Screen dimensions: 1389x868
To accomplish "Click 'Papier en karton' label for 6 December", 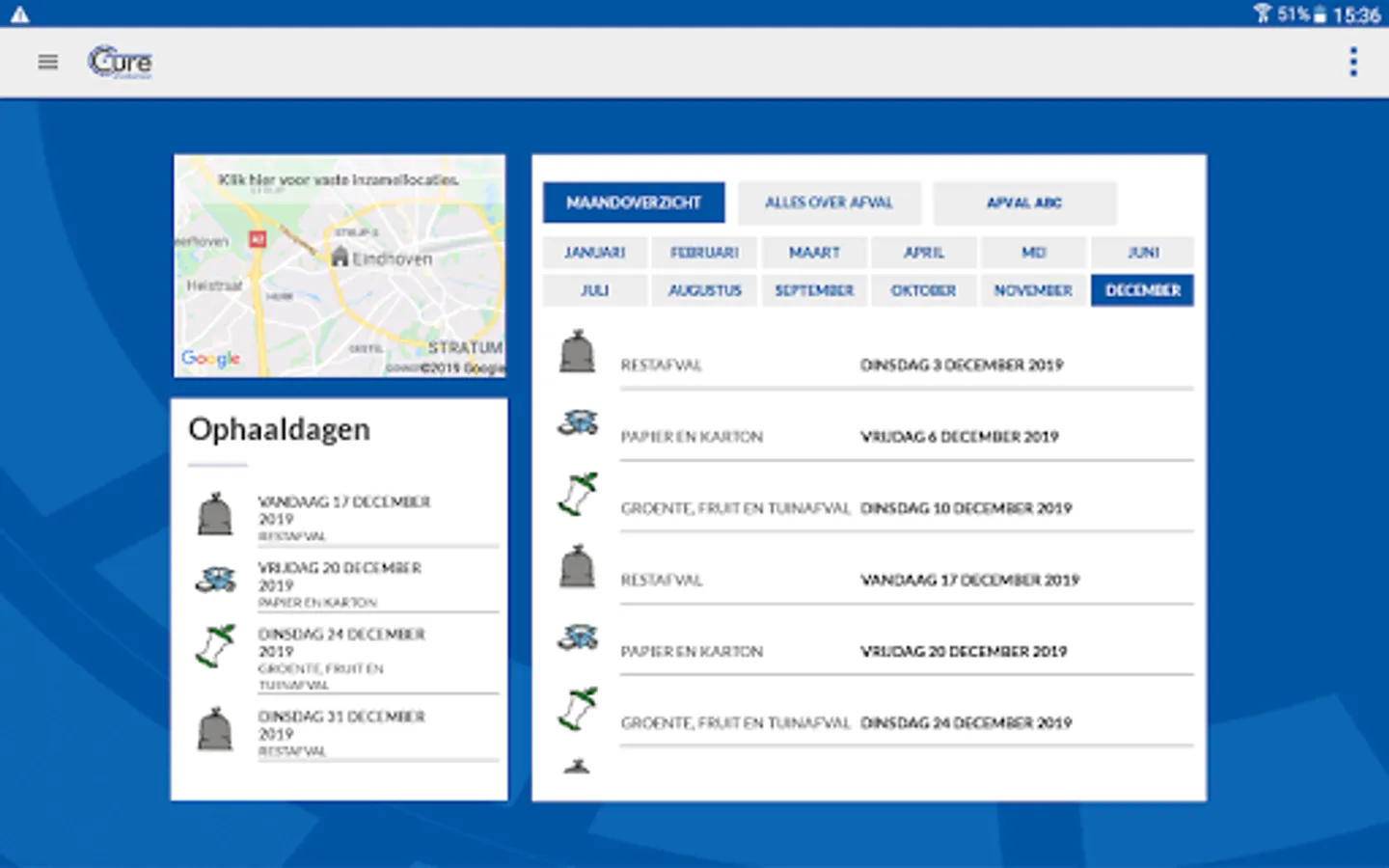I will coord(692,437).
